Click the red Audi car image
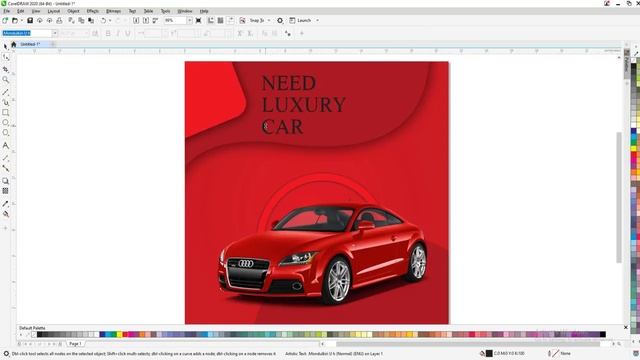 click(x=323, y=253)
